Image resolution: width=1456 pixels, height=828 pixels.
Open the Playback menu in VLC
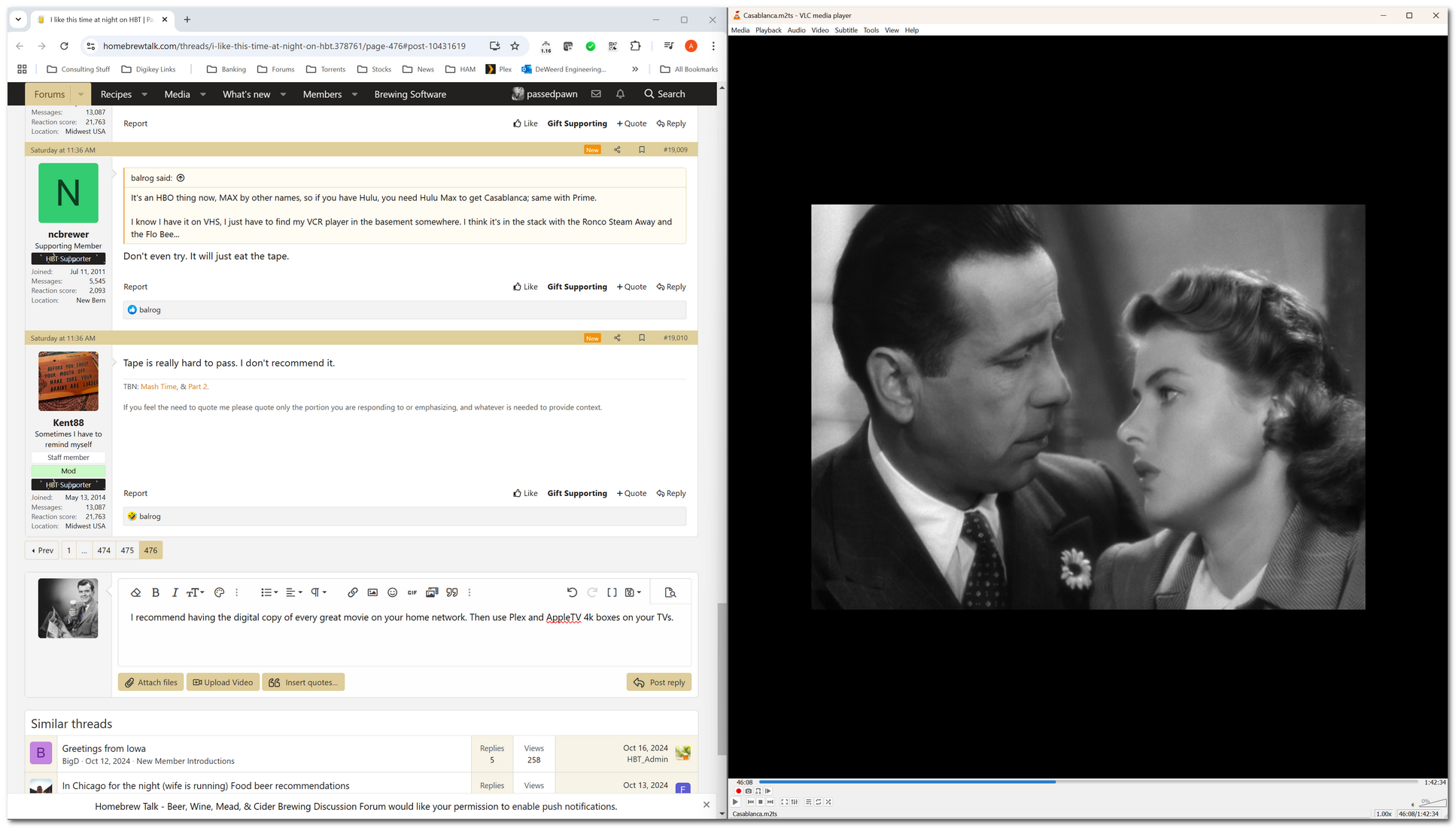point(768,30)
